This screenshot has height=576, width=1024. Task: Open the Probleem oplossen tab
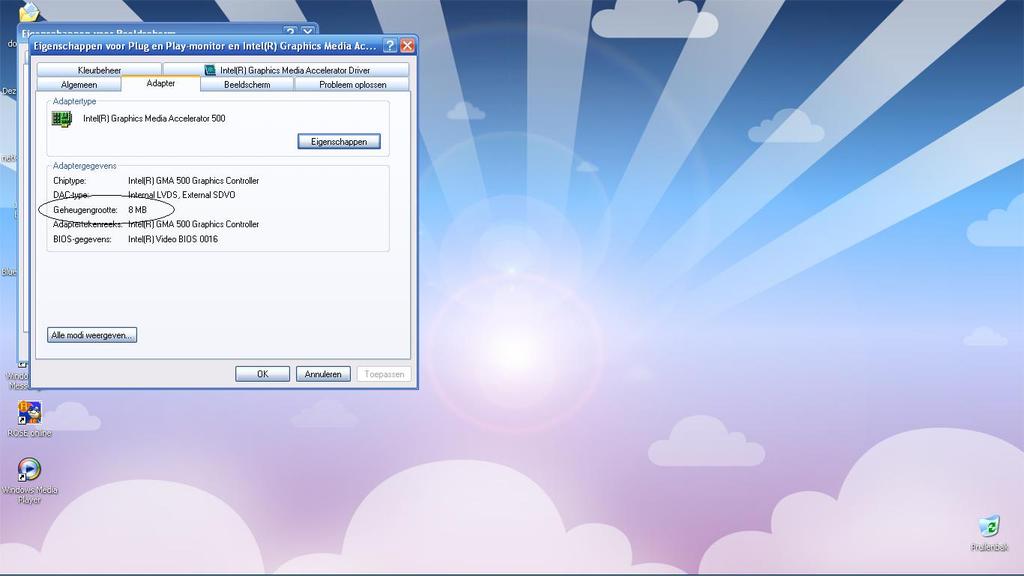[x=352, y=85]
